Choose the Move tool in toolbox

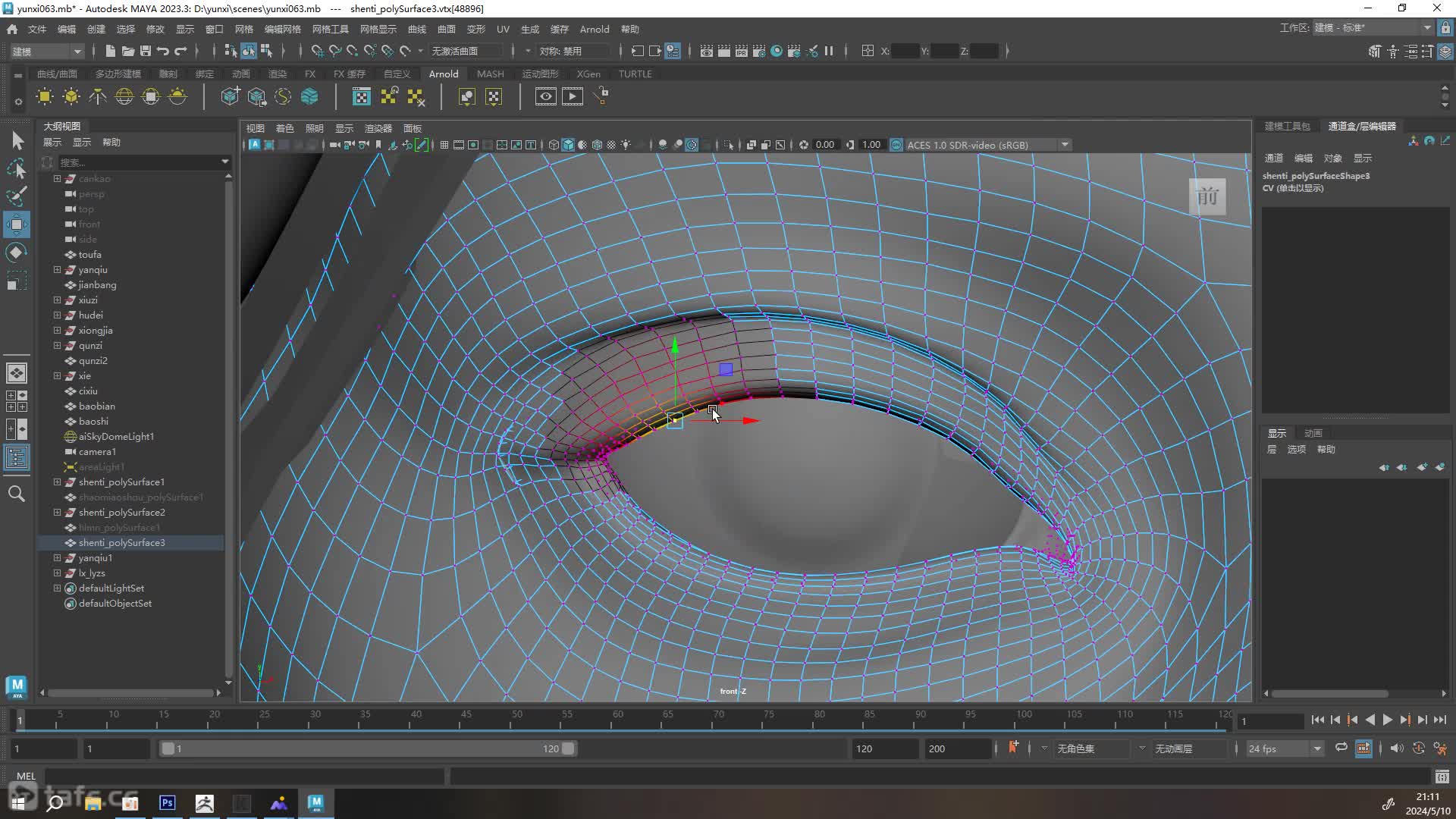pyautogui.click(x=17, y=224)
